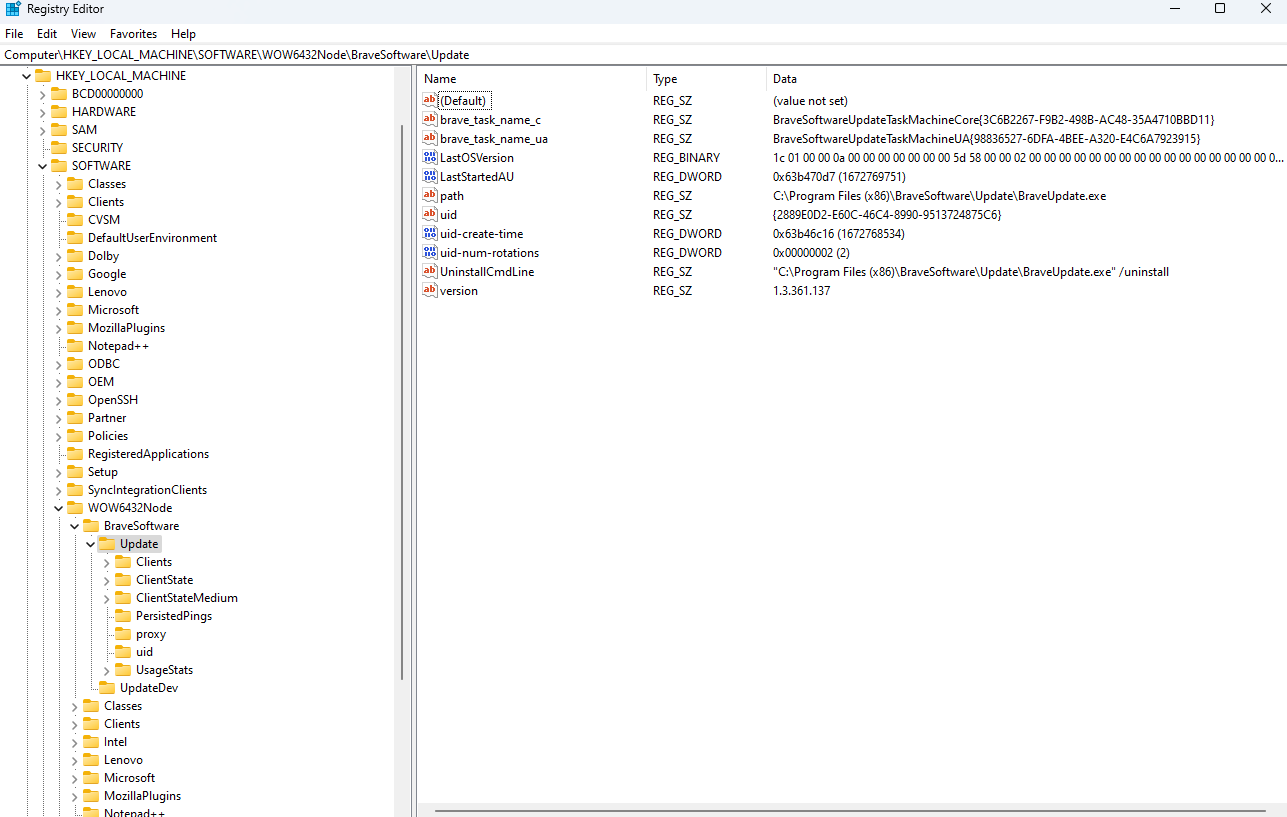Collapse the BraveSoftware key
The height and width of the screenshot is (817, 1287).
[x=74, y=526]
